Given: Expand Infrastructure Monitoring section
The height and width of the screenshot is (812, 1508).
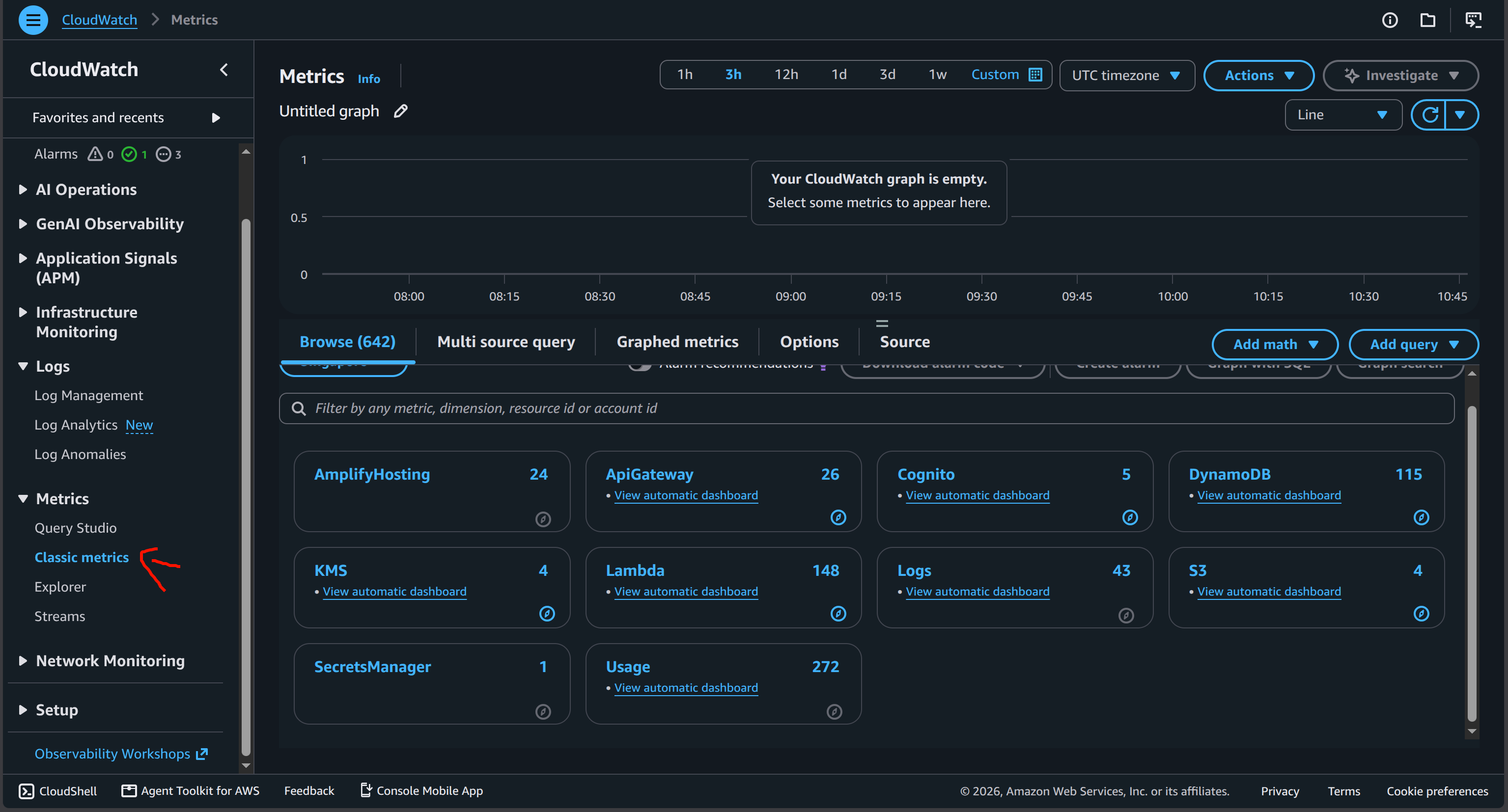Looking at the screenshot, I should [x=23, y=312].
